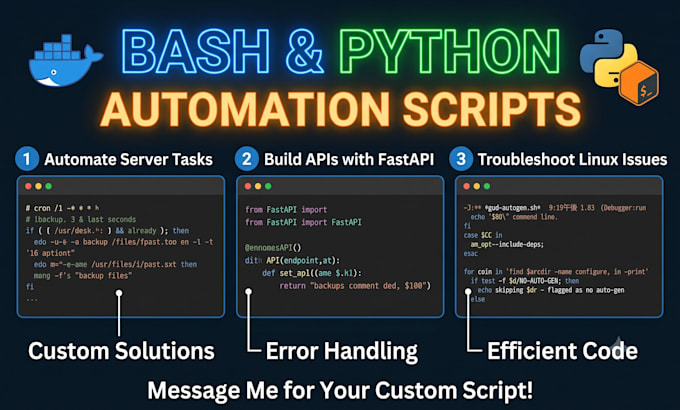Viewport: 680px width, 410px height.
Task: Close the Troubleshoot Linux Issues code window
Action: point(467,186)
